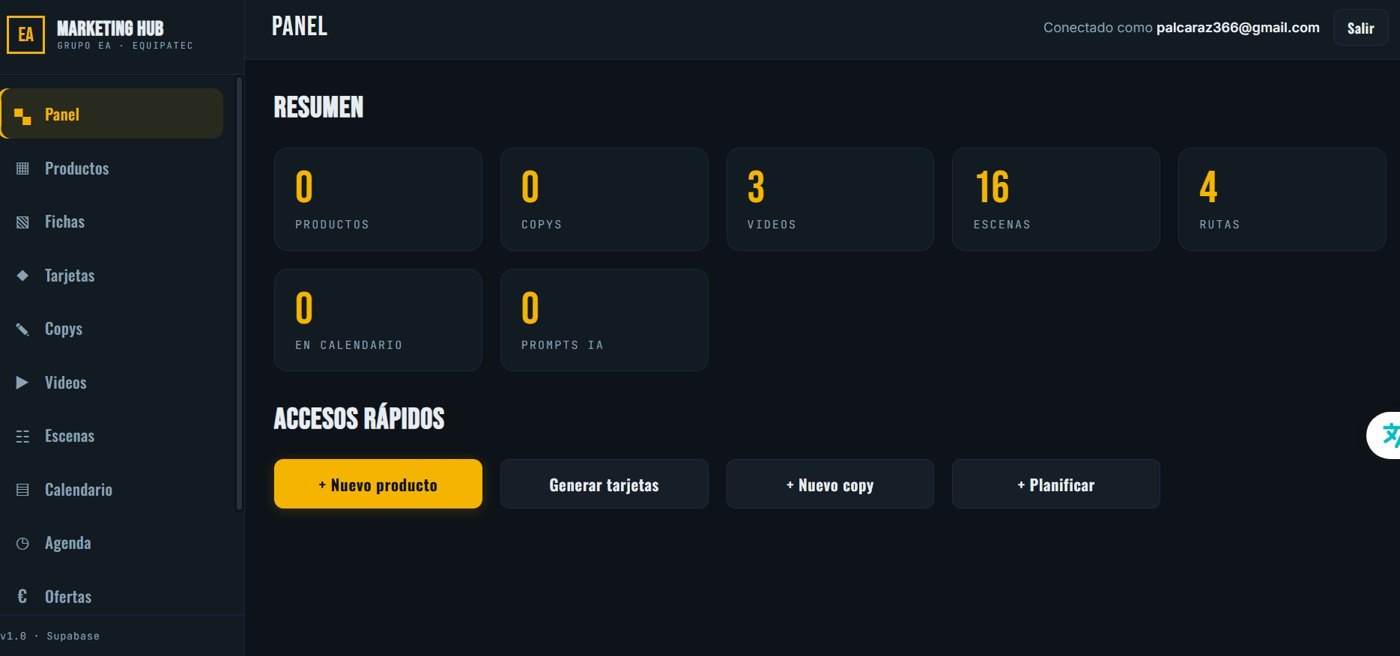Click the EA logo badge
The width and height of the screenshot is (1400, 656).
(x=26, y=35)
